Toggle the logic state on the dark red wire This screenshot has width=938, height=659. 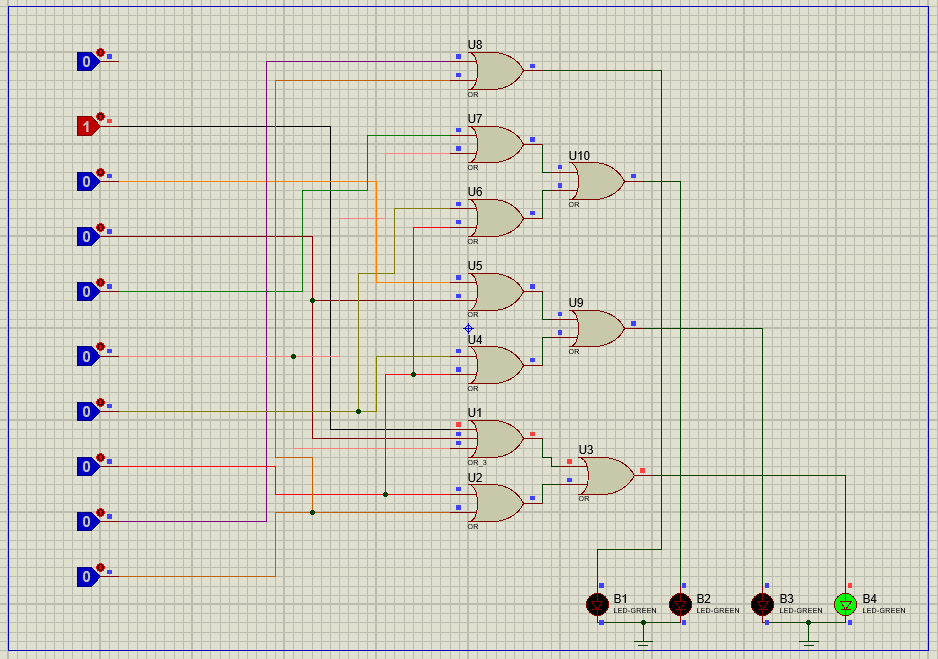click(87, 237)
